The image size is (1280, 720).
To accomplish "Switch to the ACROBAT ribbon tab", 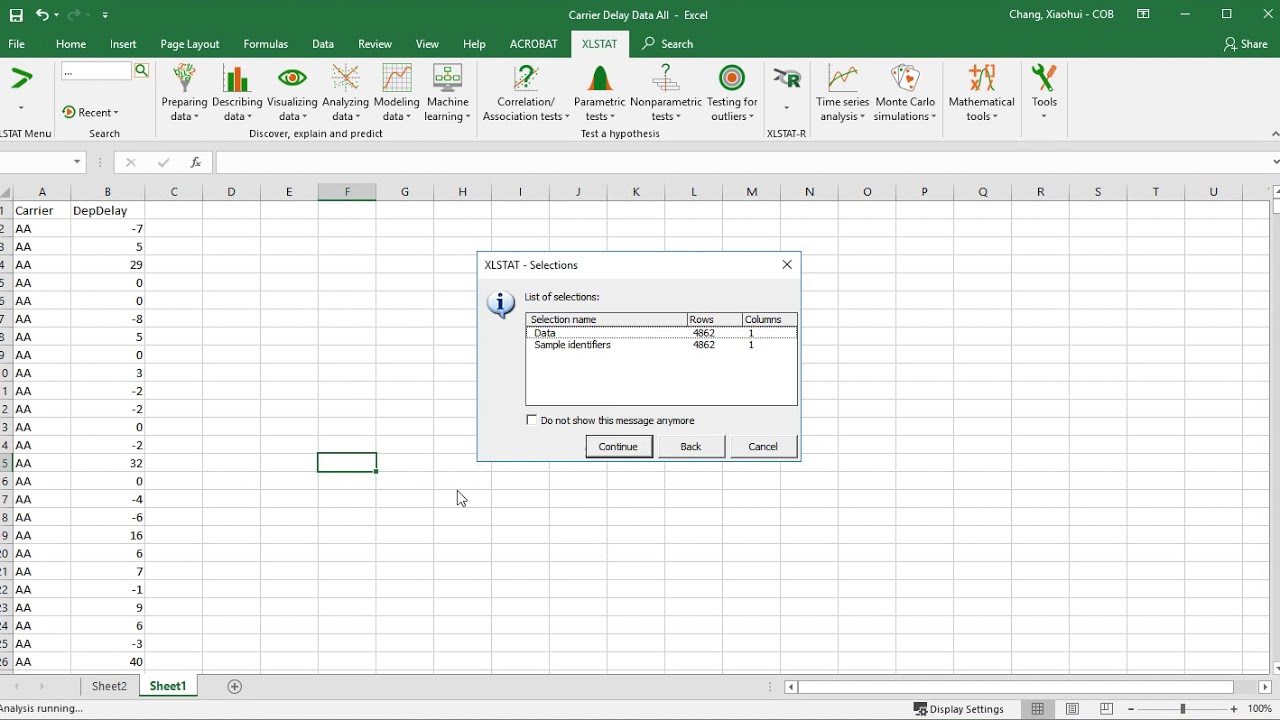I will click(x=534, y=44).
